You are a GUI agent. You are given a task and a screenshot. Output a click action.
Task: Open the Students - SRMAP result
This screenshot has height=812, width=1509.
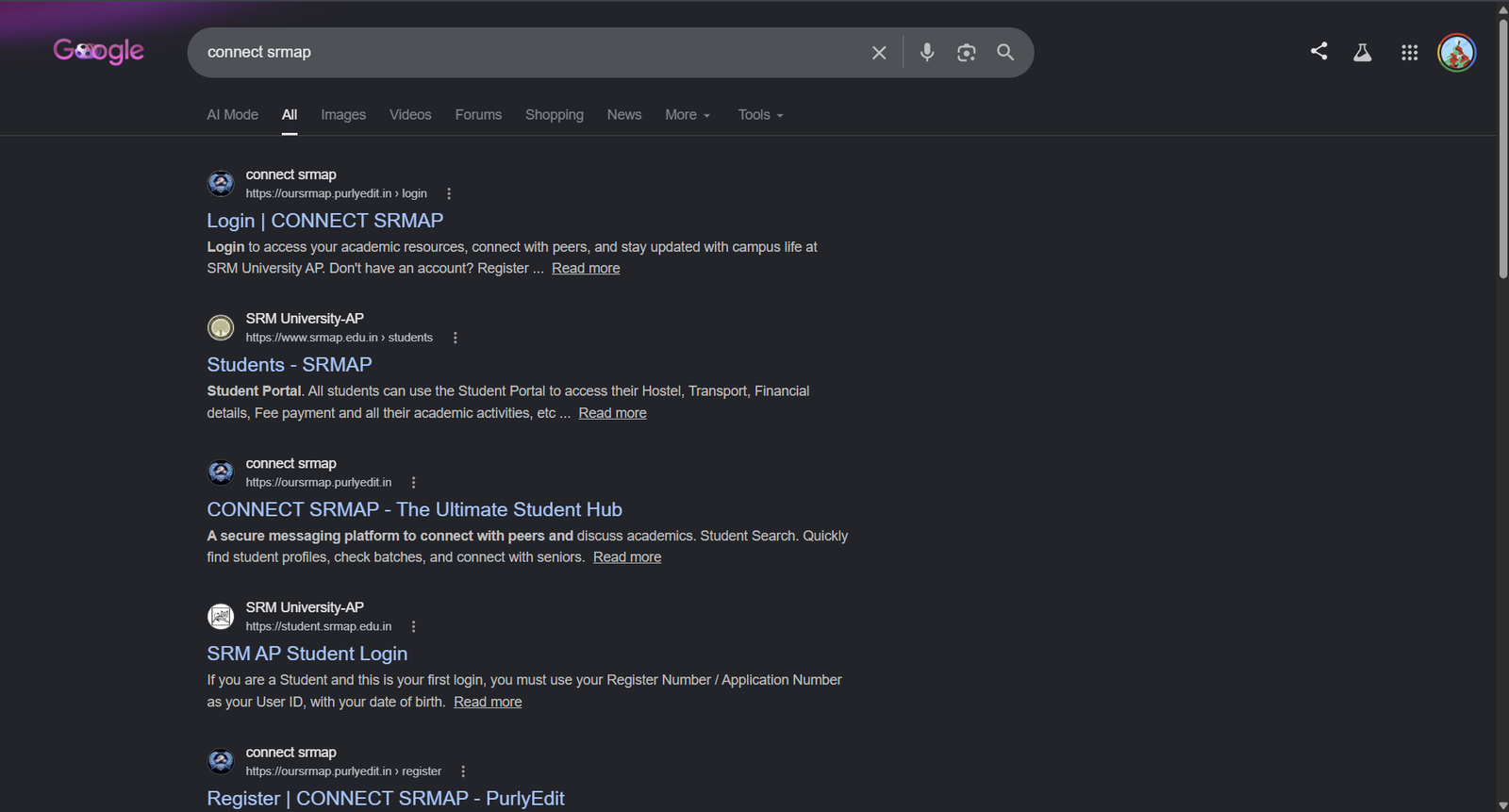290,365
